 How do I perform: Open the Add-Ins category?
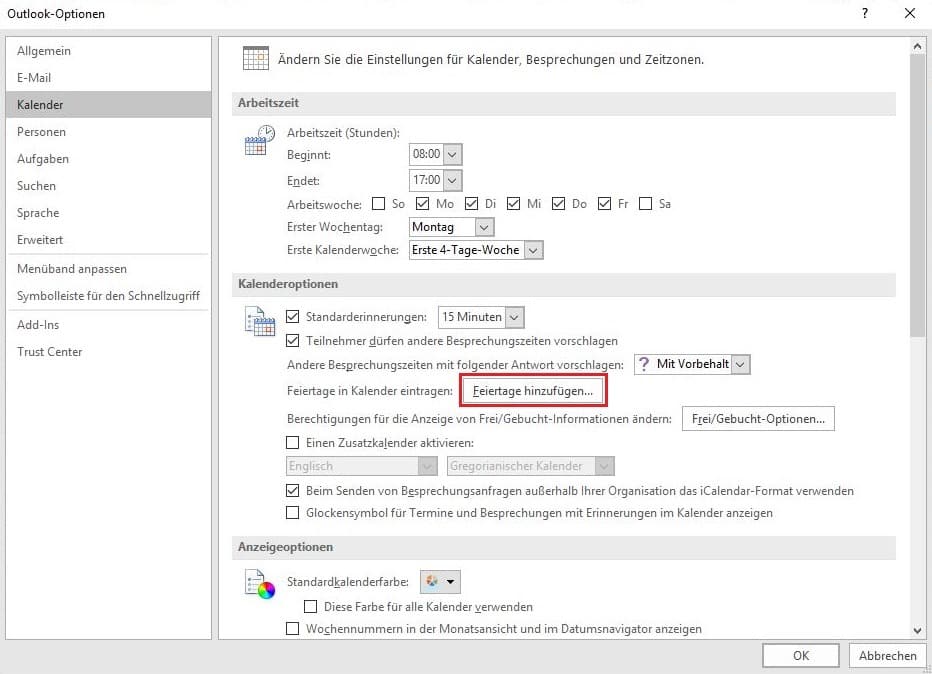pyautogui.click(x=109, y=325)
